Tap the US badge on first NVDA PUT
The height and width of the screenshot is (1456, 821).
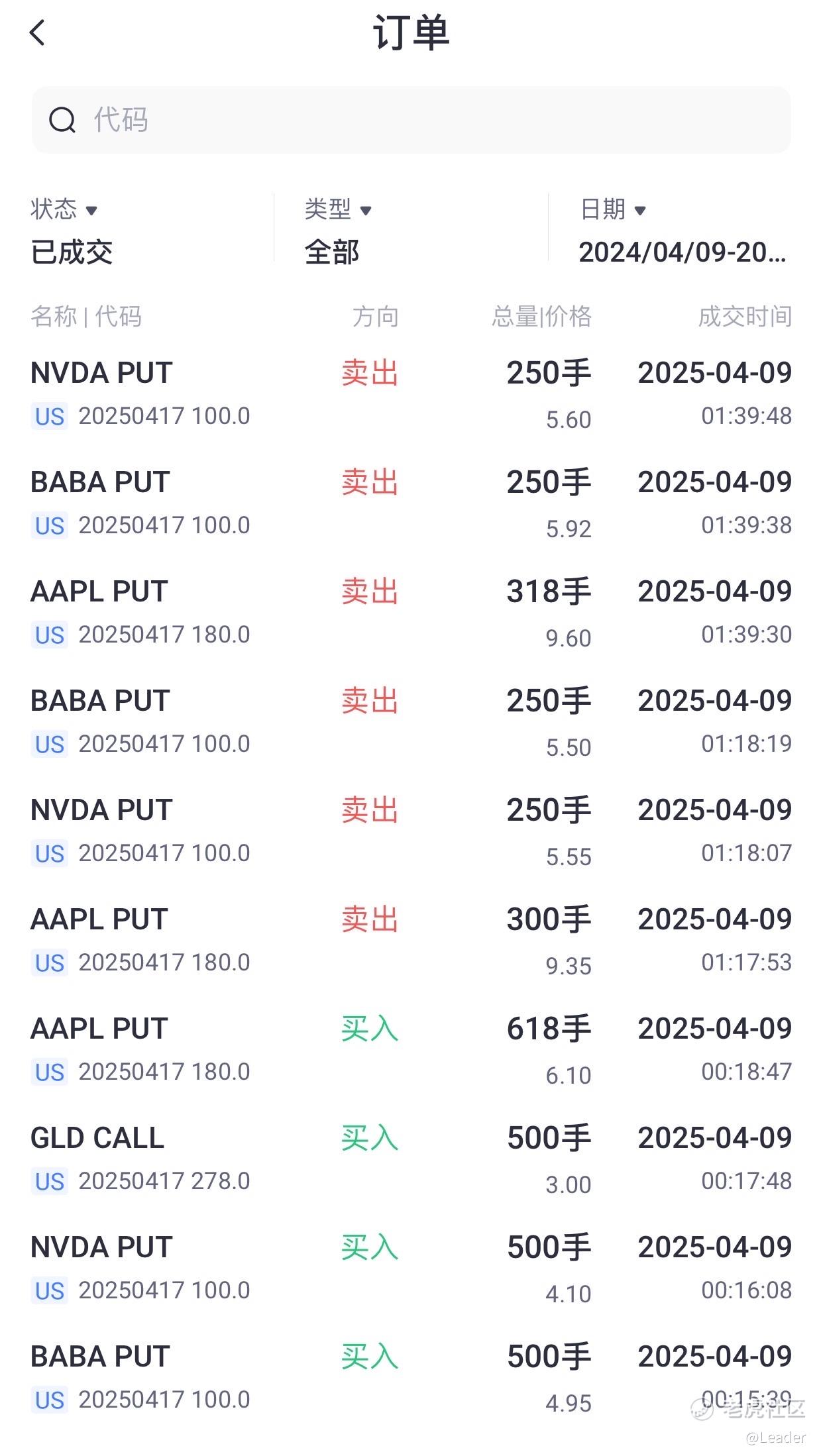point(50,417)
